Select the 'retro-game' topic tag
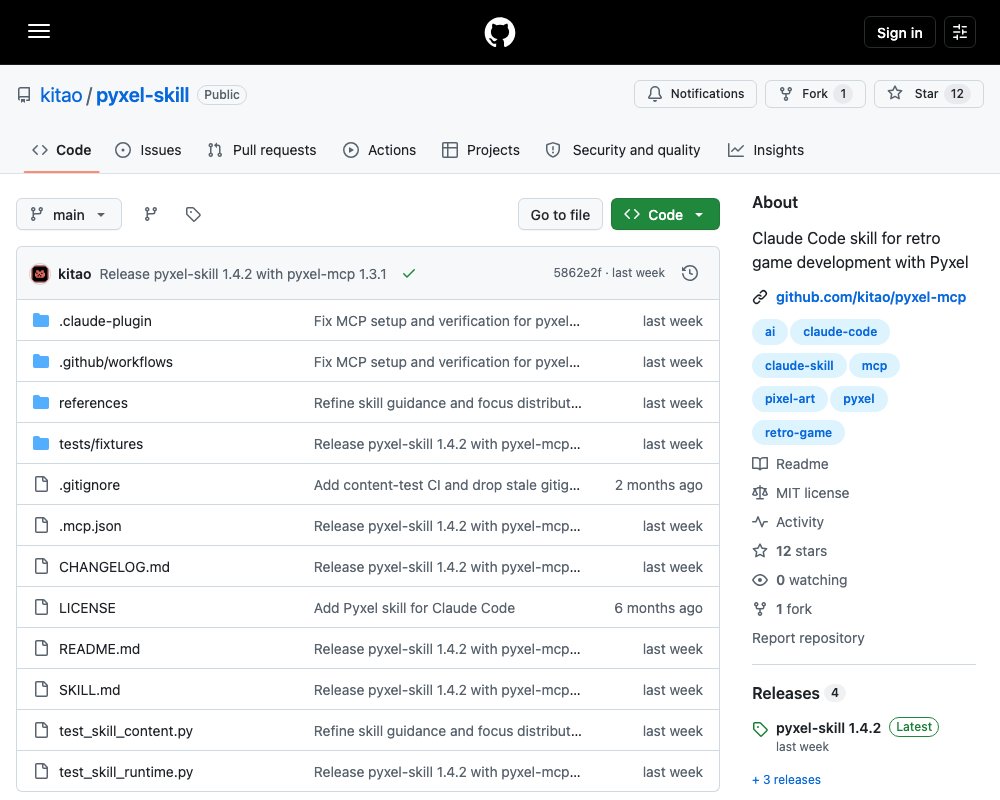The image size is (1000, 800). point(798,433)
